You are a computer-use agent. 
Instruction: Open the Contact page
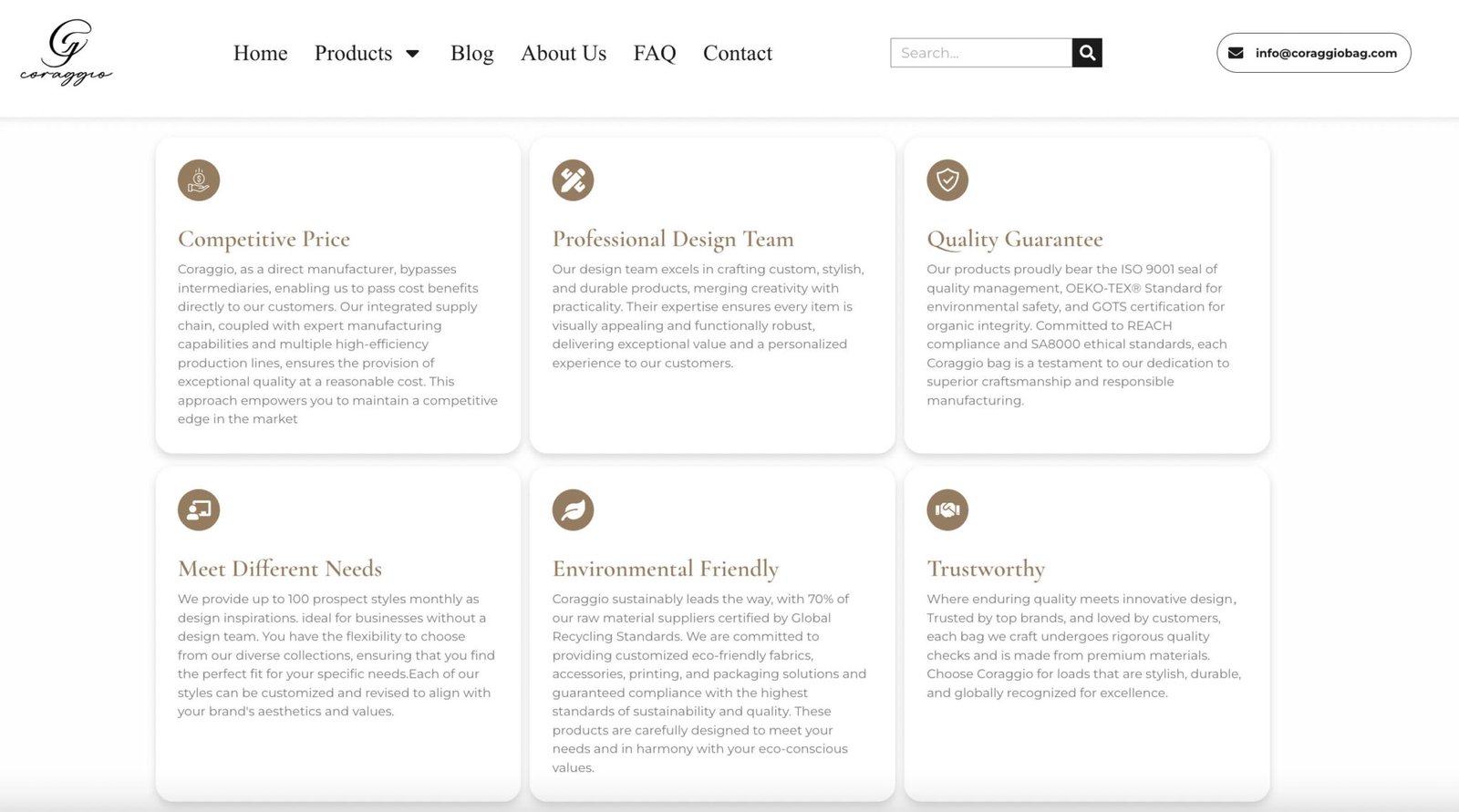(738, 54)
